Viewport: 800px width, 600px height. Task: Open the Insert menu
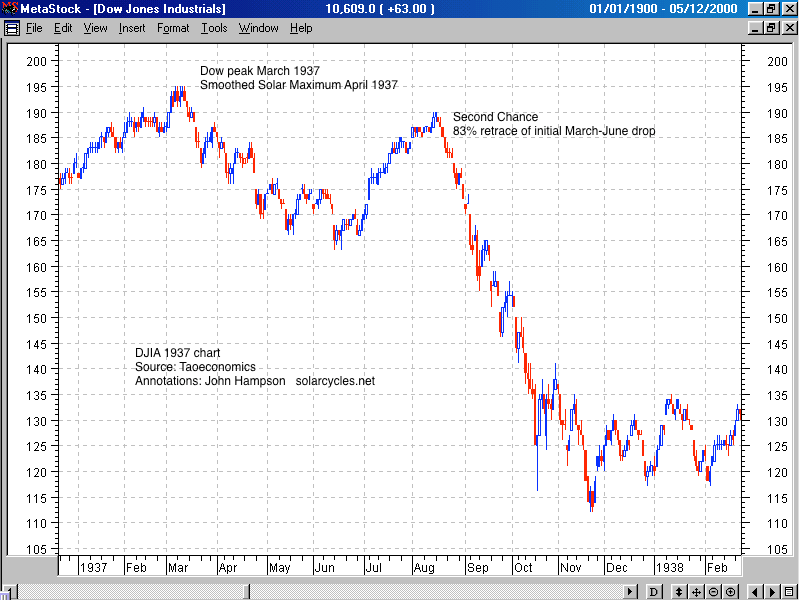pos(132,28)
